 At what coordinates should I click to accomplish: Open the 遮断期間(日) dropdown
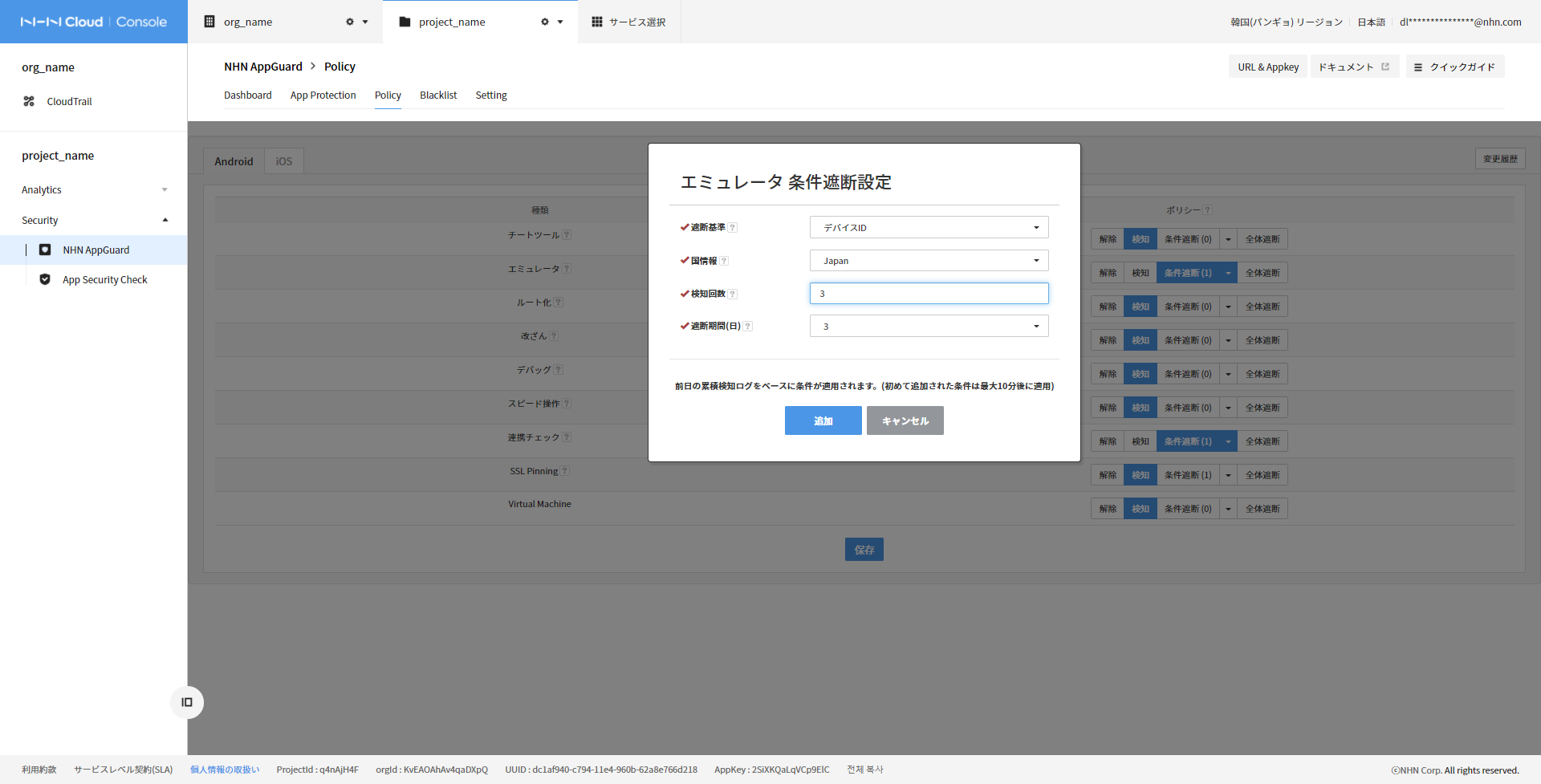point(929,327)
